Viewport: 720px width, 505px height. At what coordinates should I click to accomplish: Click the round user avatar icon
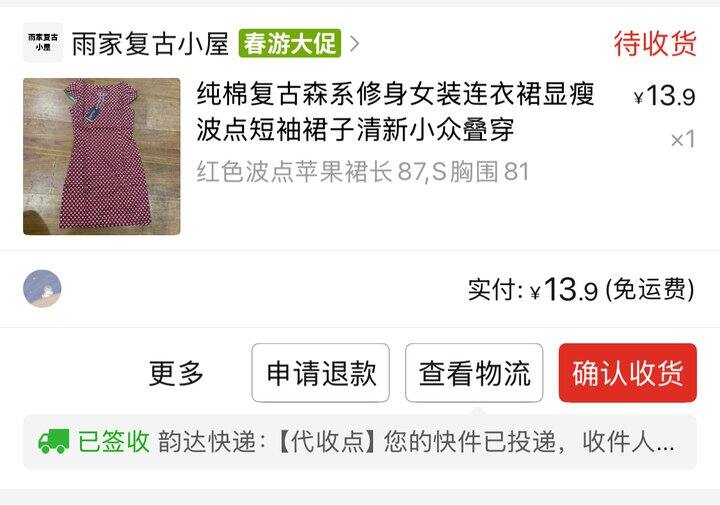(42, 289)
